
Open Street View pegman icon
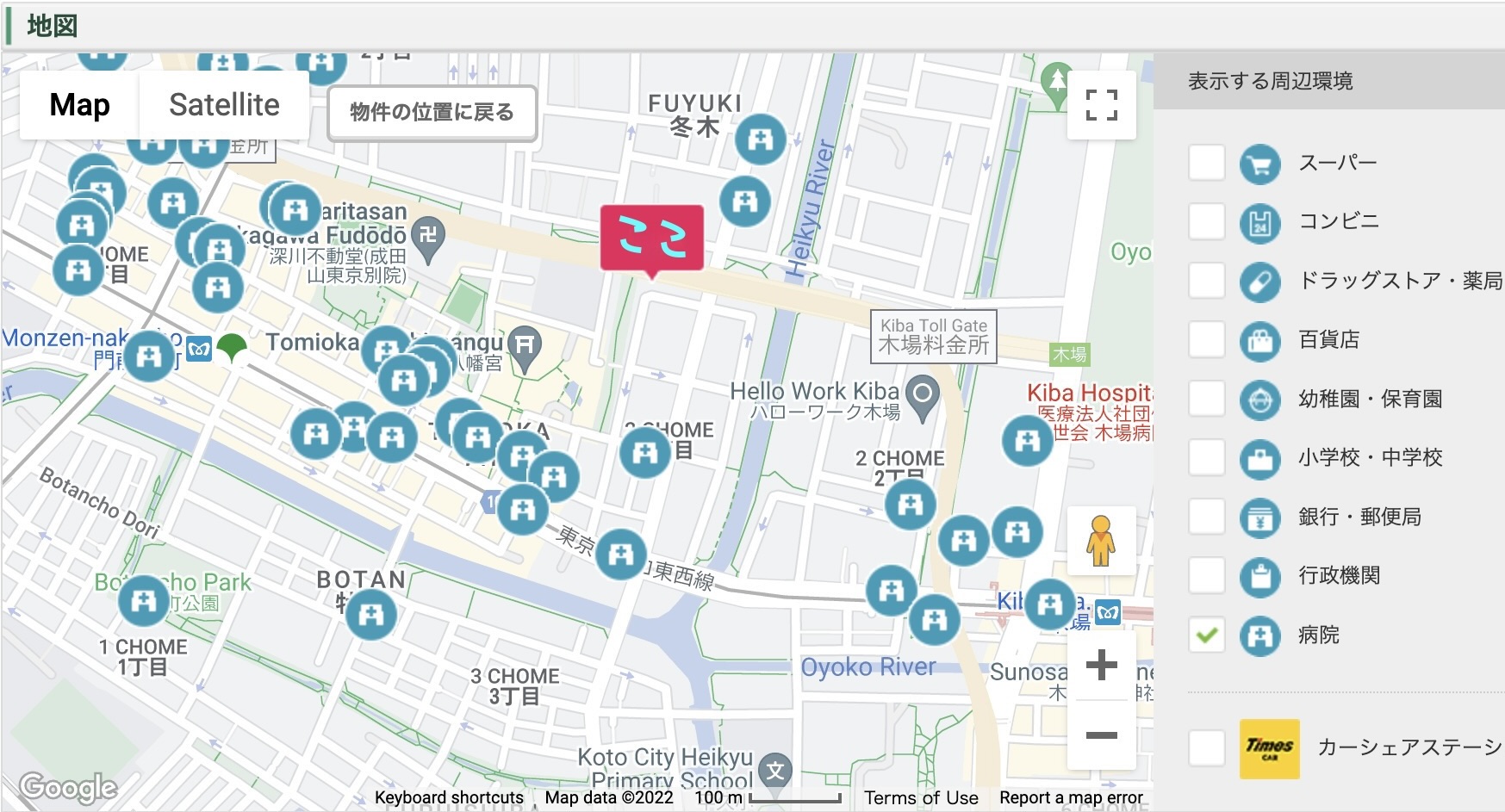[1101, 541]
